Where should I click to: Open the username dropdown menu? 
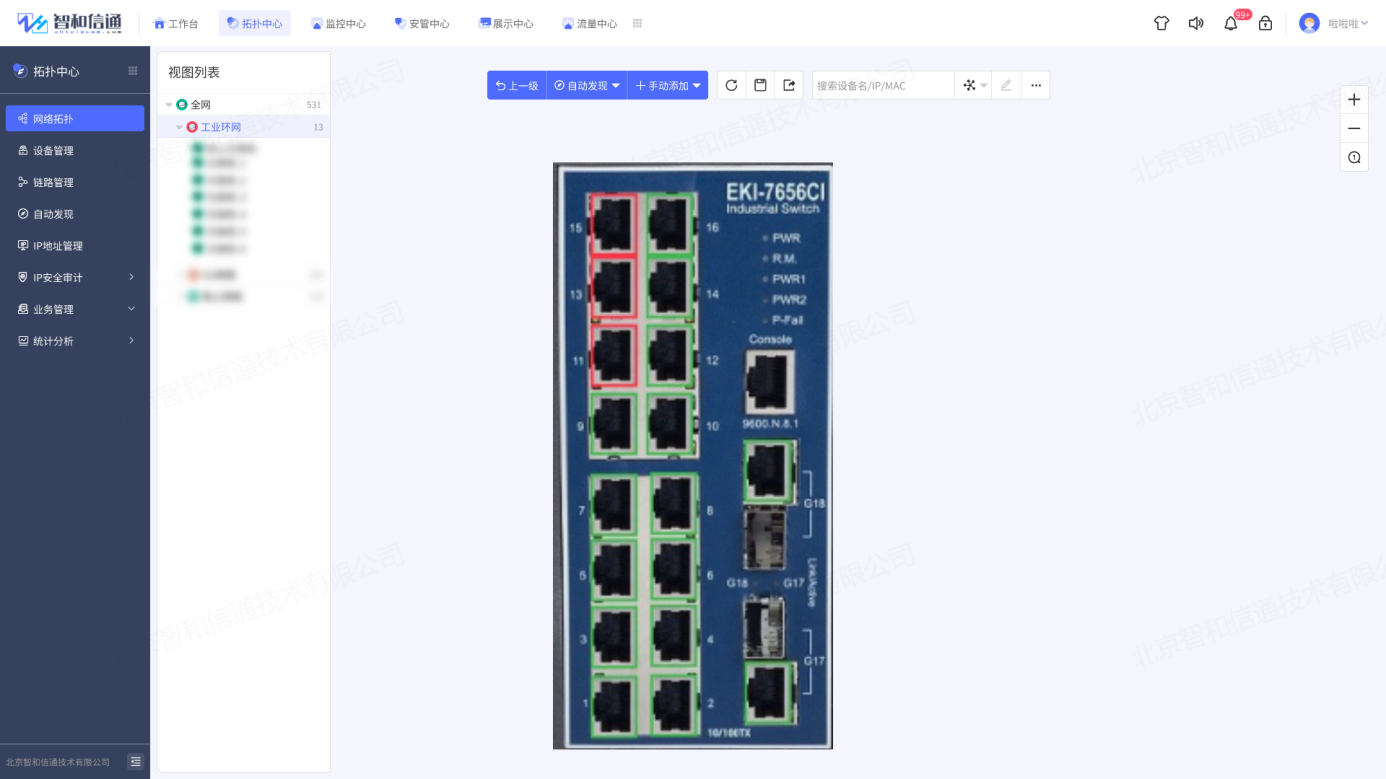1348,23
